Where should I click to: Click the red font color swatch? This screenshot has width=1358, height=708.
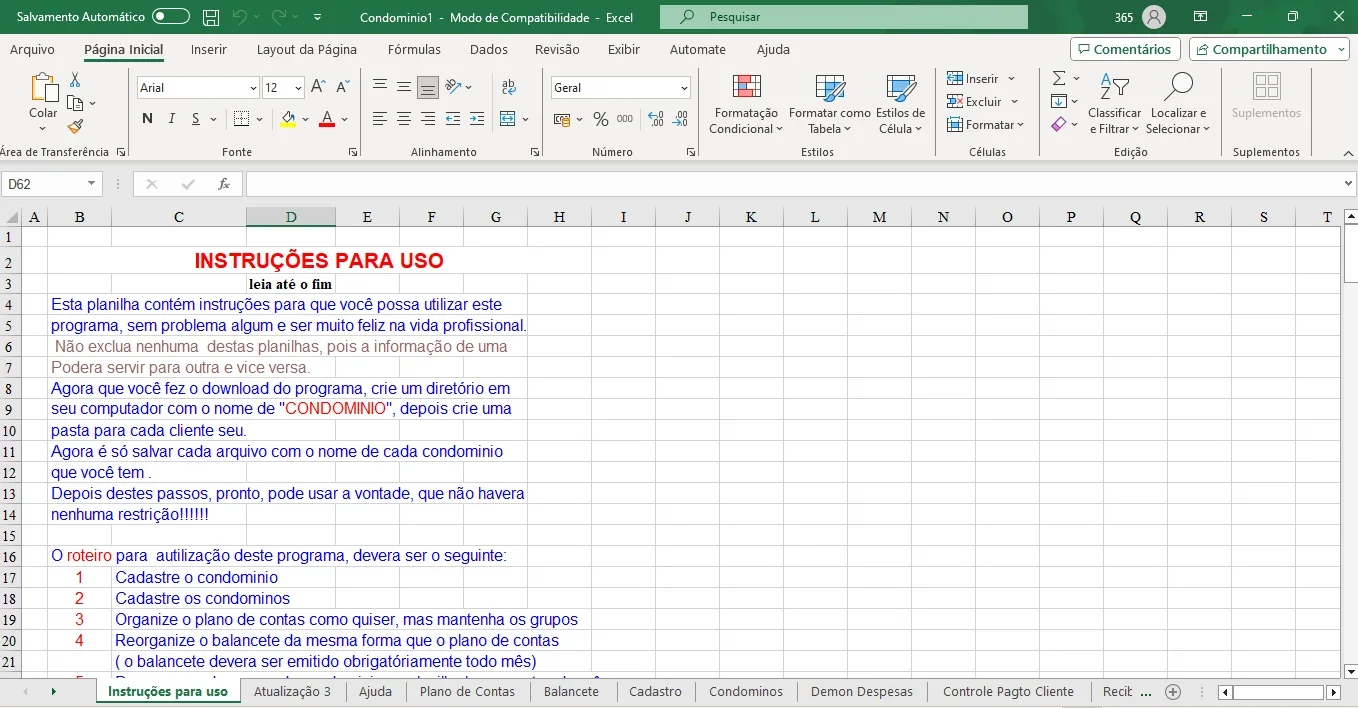[x=326, y=119]
